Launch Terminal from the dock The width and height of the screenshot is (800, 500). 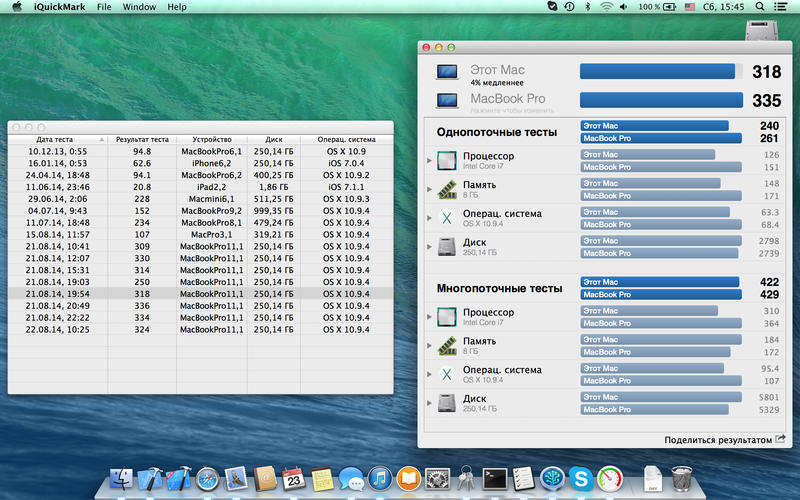click(x=495, y=479)
